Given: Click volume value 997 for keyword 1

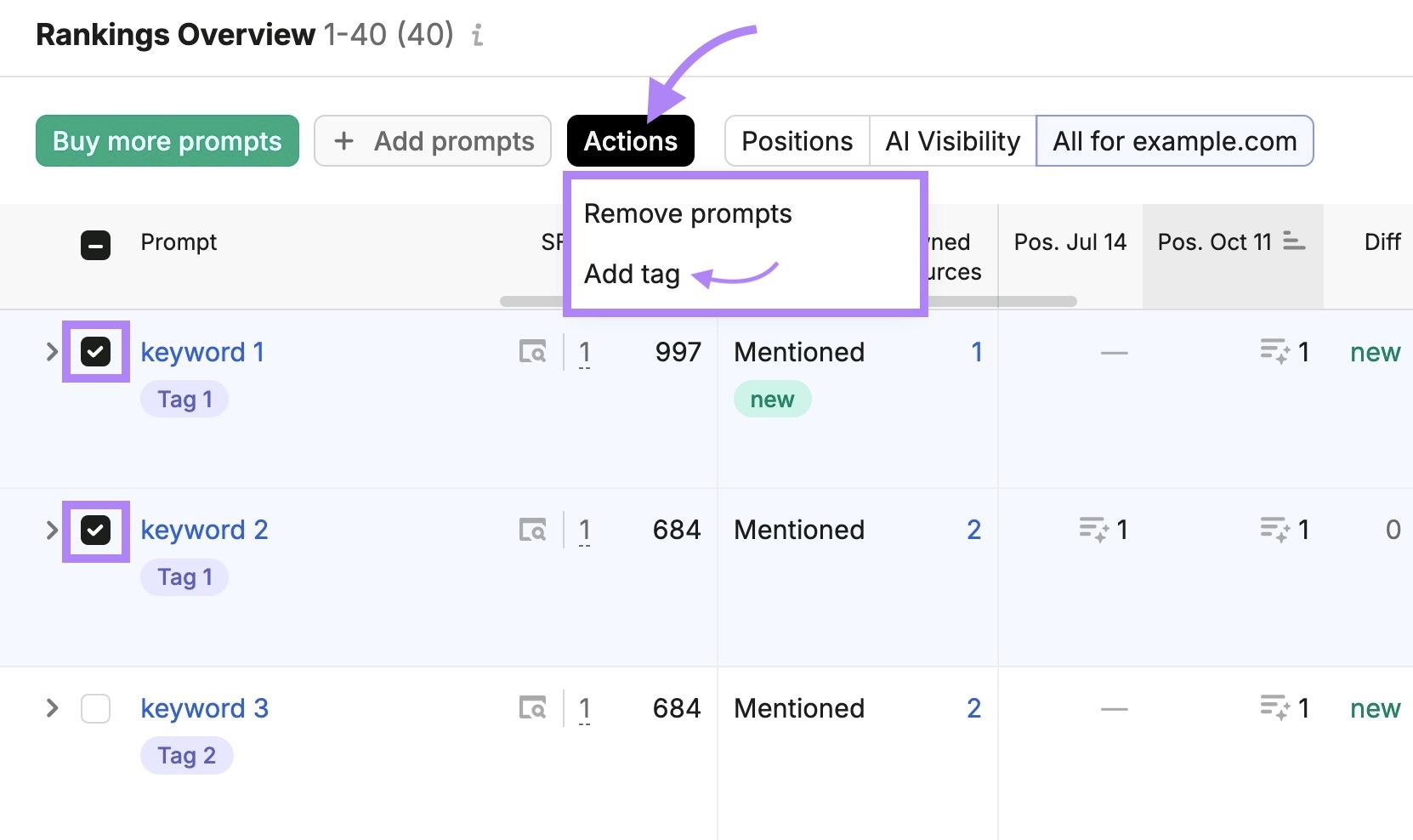Looking at the screenshot, I should click(x=678, y=352).
